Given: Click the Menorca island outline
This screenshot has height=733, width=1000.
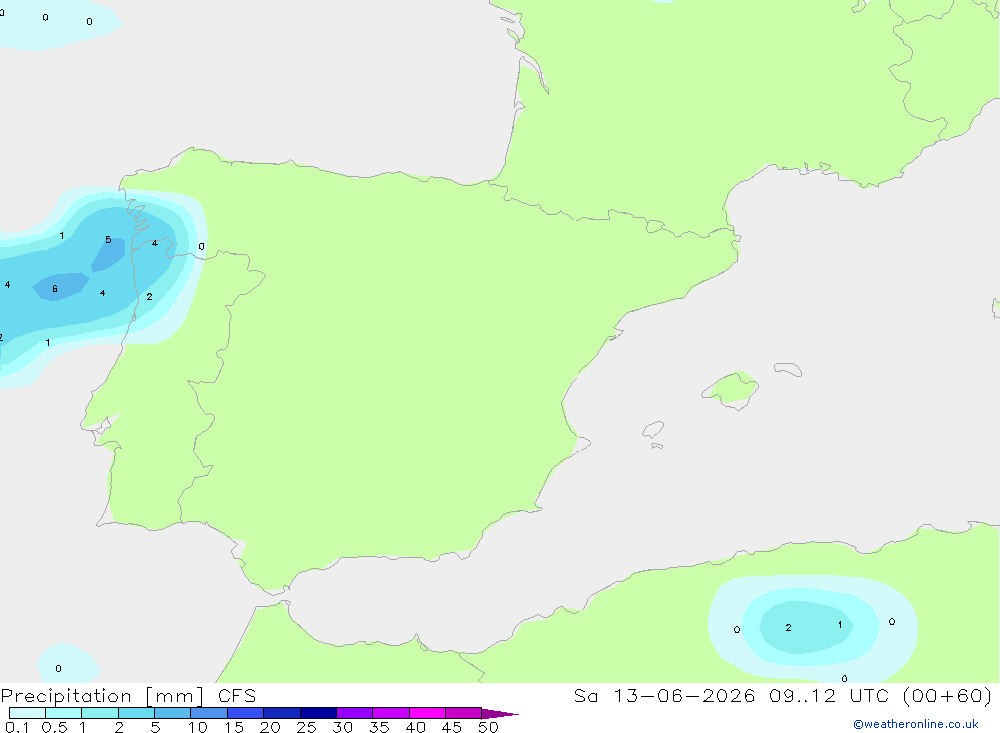Looking at the screenshot, I should [x=788, y=369].
